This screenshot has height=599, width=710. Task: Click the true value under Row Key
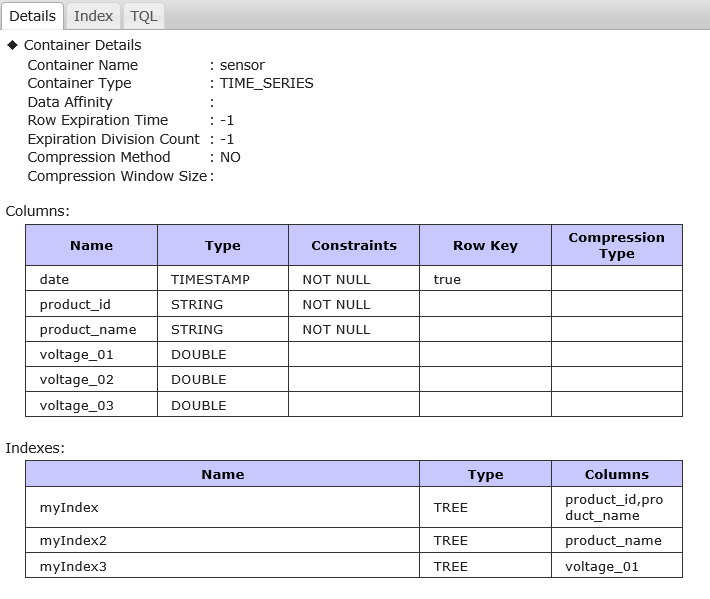point(447,279)
